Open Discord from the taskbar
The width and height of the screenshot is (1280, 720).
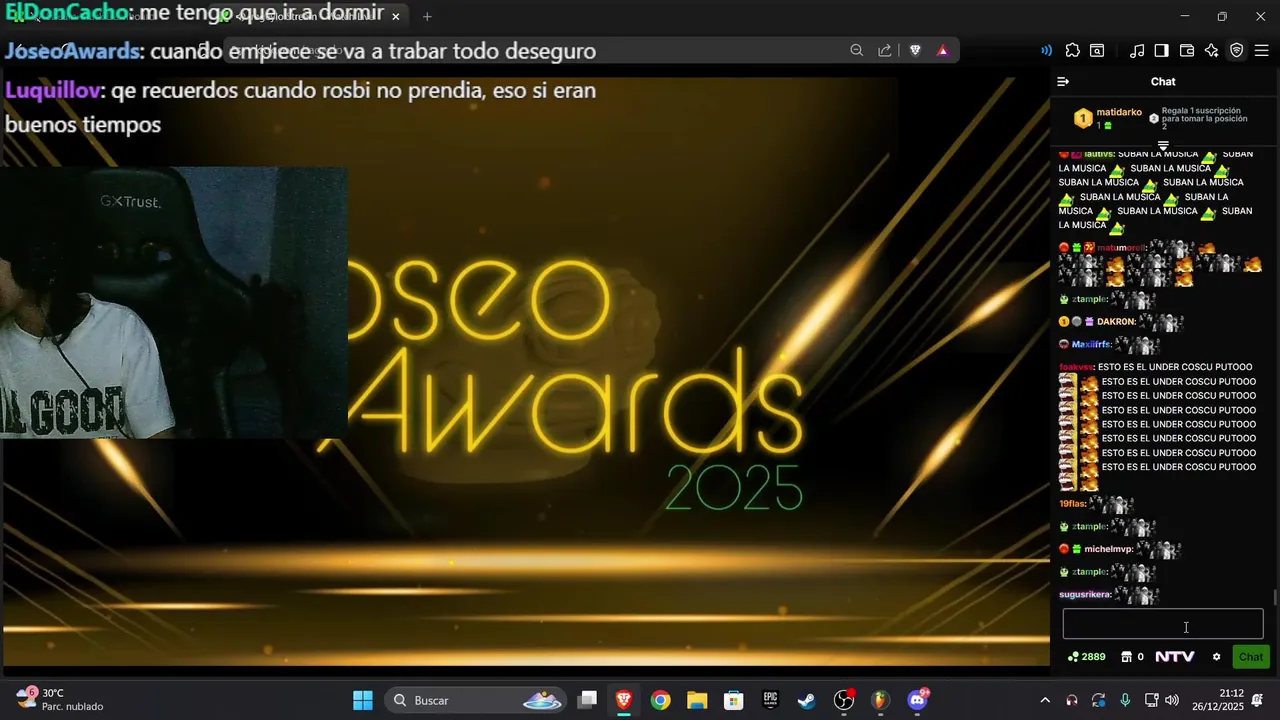pos(917,700)
